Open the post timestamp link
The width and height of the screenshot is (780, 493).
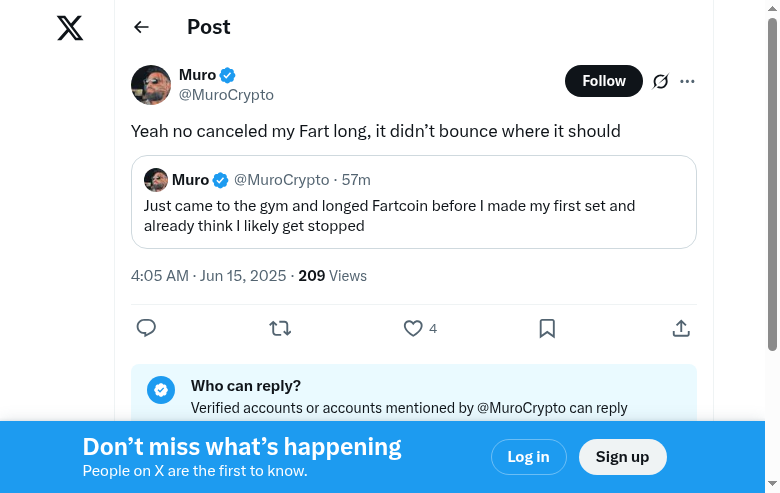pyautogui.click(x=209, y=276)
